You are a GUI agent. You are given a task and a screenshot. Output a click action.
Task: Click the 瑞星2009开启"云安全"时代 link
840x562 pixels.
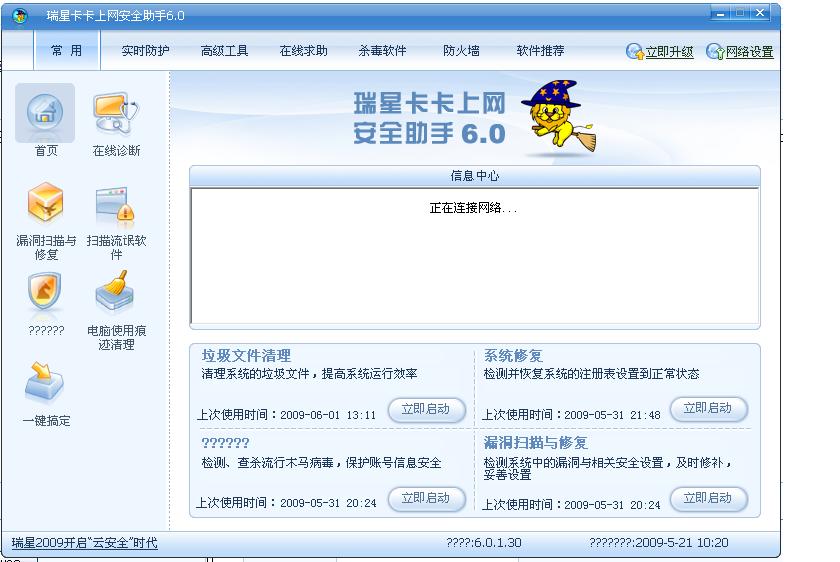click(x=85, y=543)
